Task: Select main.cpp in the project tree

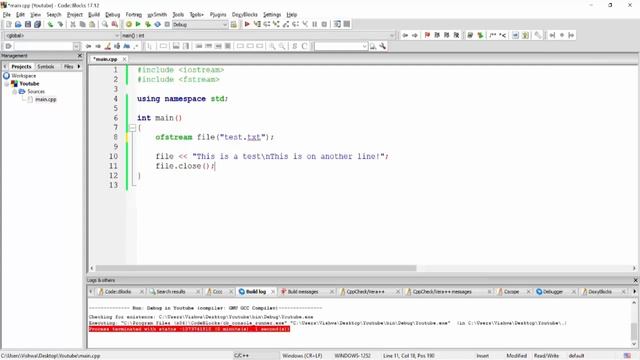Action: [46, 99]
